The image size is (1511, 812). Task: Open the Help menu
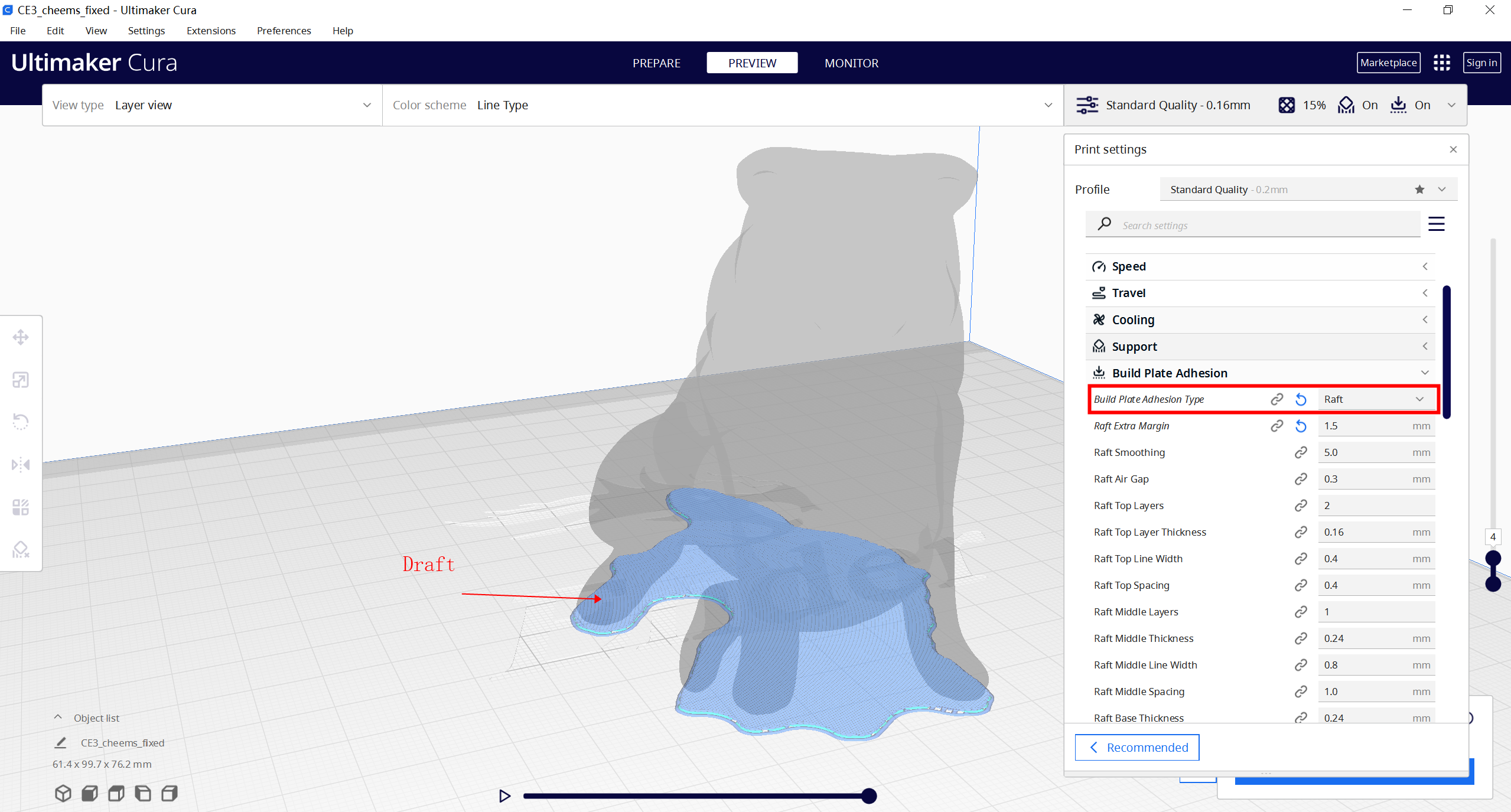click(x=343, y=31)
